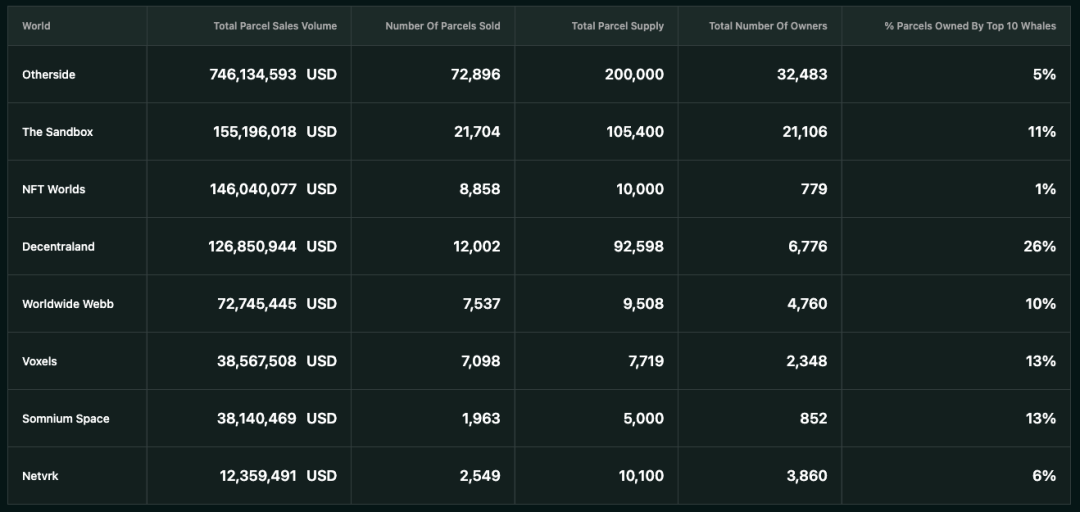Click Decentraland whale share 26%
1080x512 pixels.
click(x=1040, y=247)
